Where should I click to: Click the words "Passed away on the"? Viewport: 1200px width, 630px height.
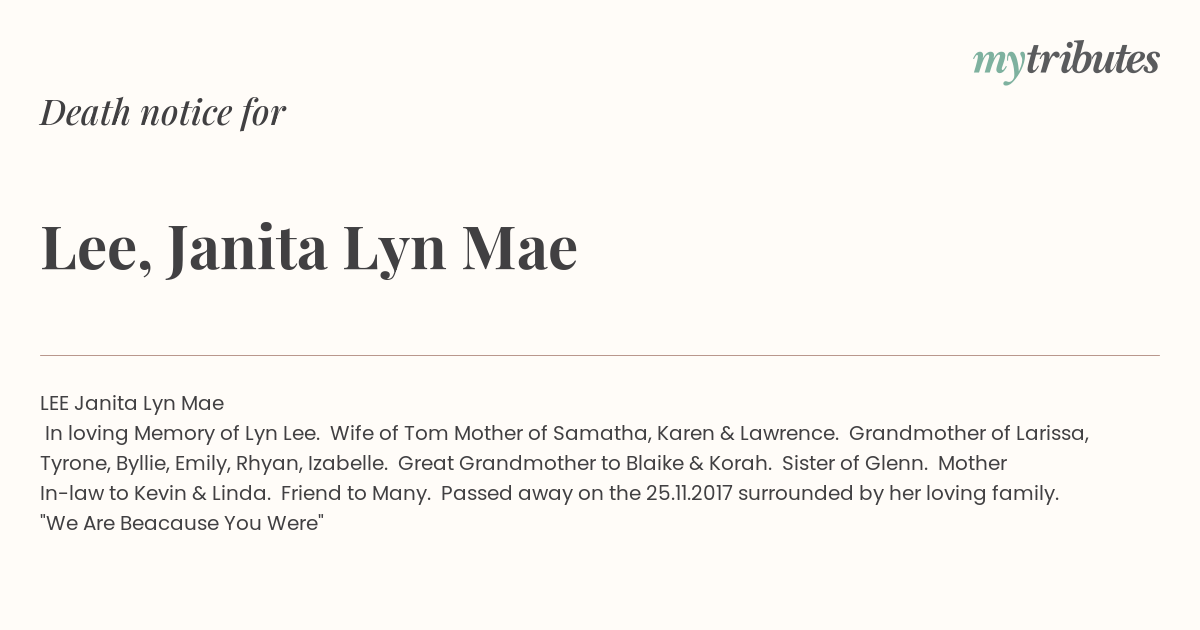(x=540, y=494)
